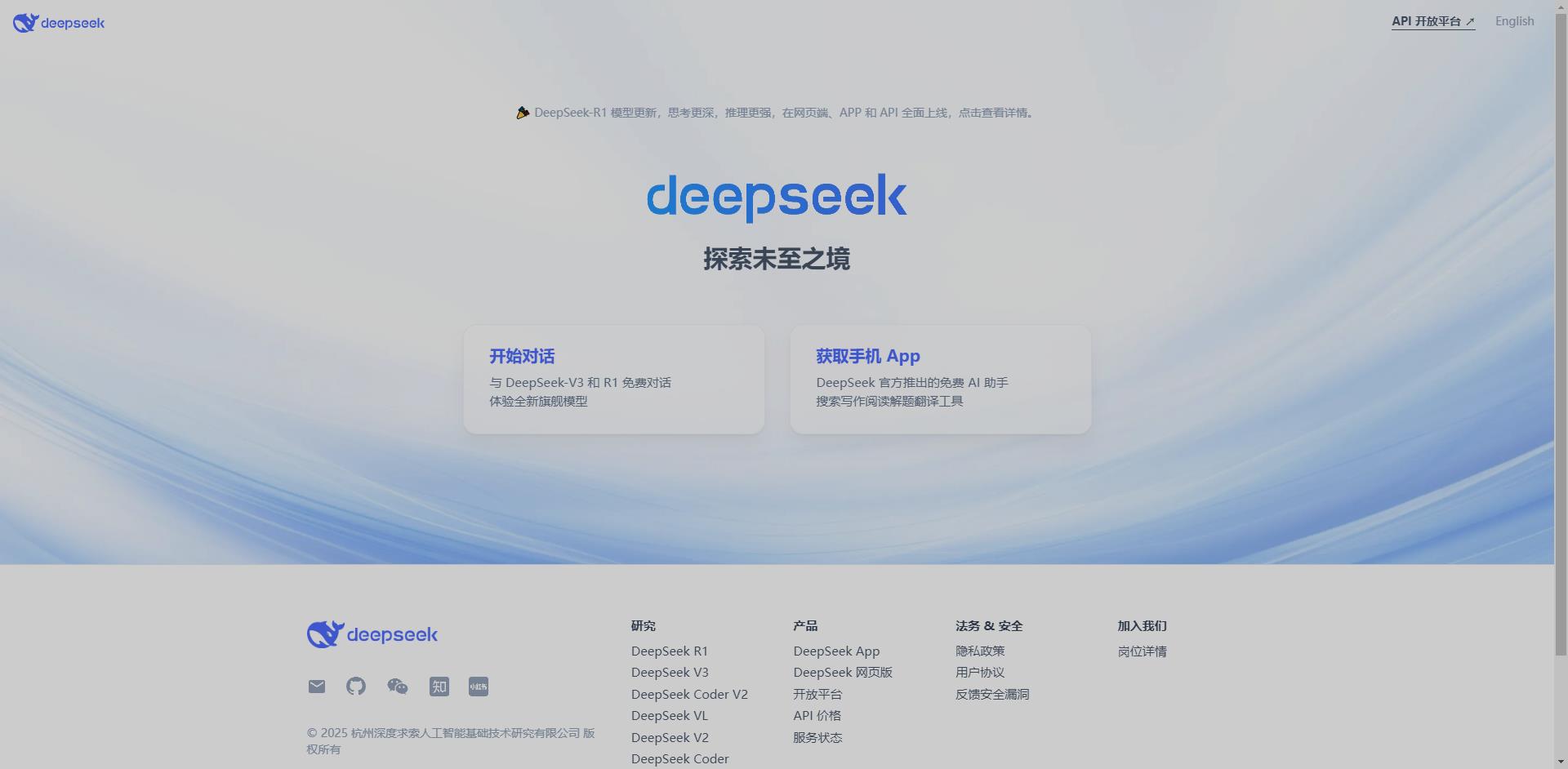This screenshot has width=1568, height=769.
Task: Open the DeepSeek R1 research link
Action: coord(669,651)
